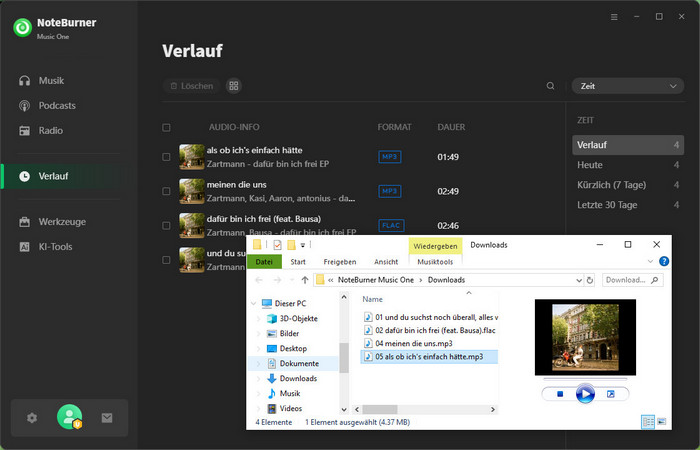The height and width of the screenshot is (450, 700).
Task: Check the box for "als ob ich's einfach hätte"
Action: (166, 157)
